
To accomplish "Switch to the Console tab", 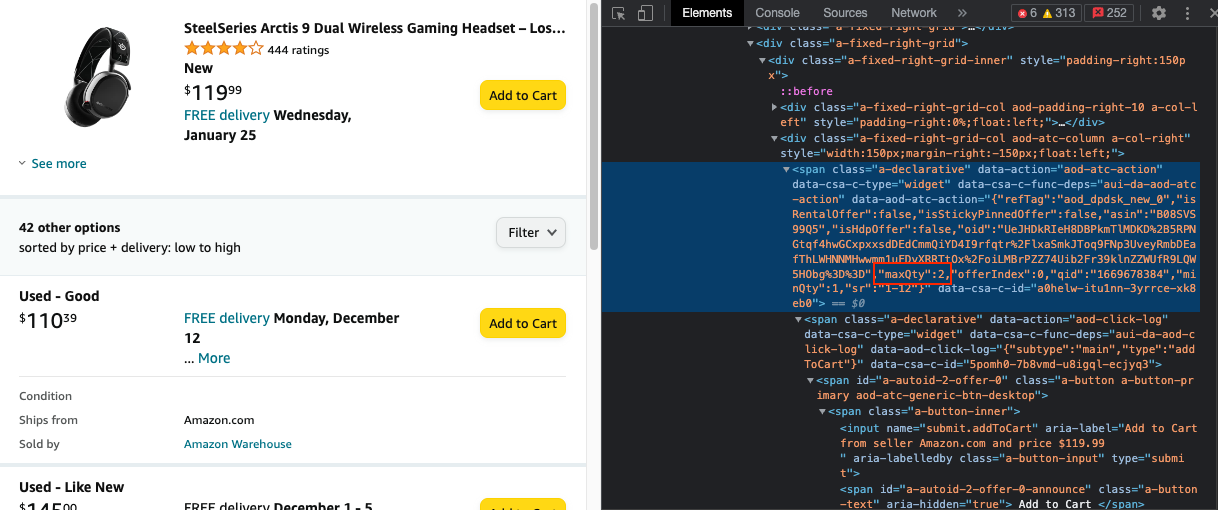I will 777,13.
